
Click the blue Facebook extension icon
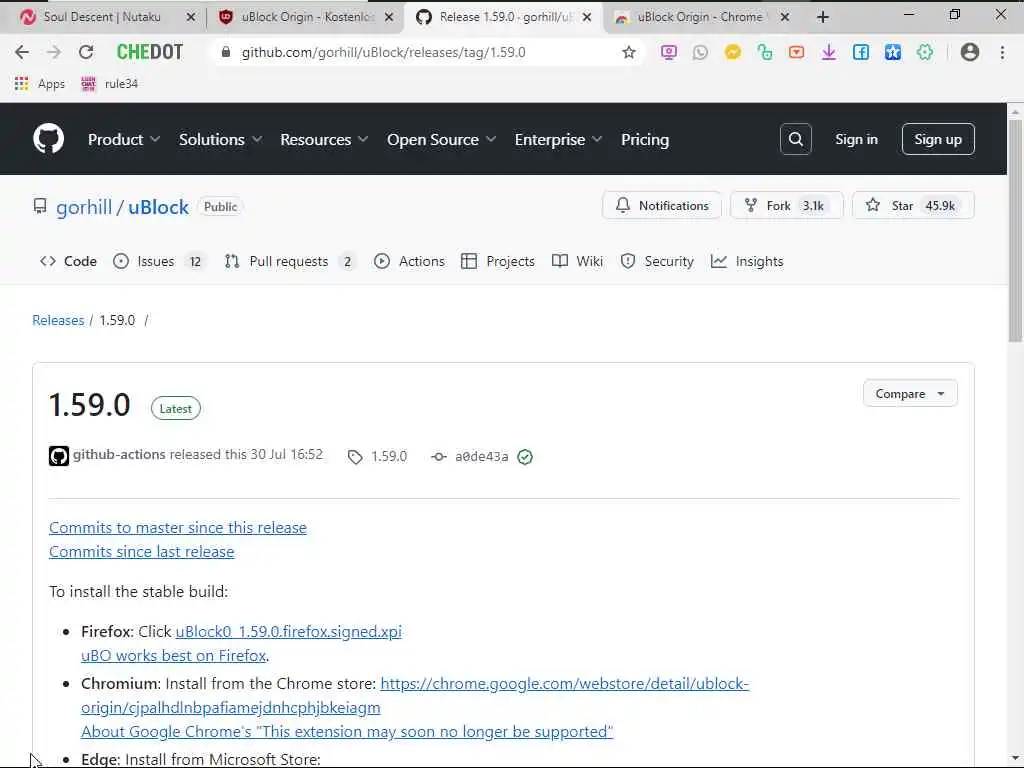tap(861, 52)
